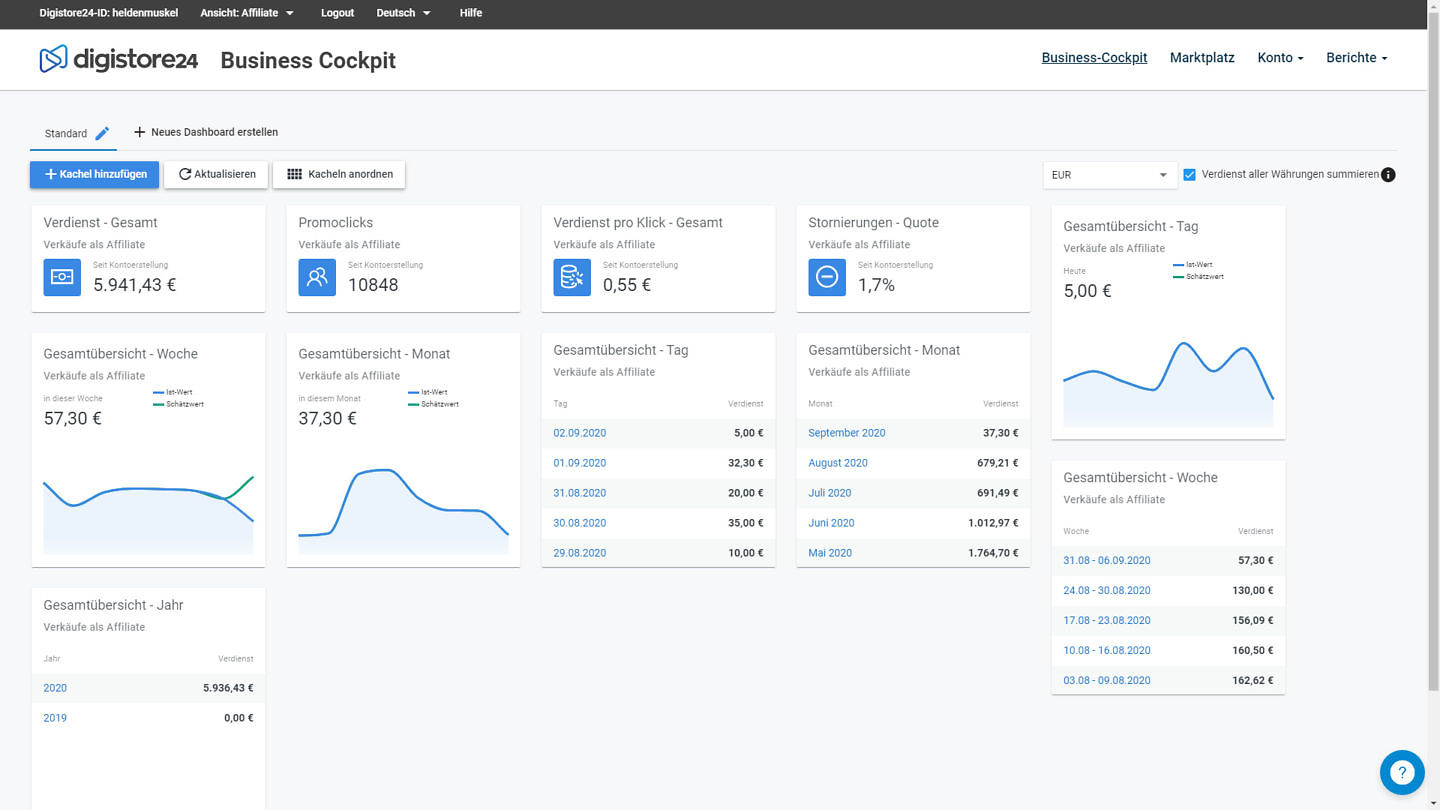The image size is (1440, 810).
Task: Click the info icon next to currency checkbox
Action: coord(1388,175)
